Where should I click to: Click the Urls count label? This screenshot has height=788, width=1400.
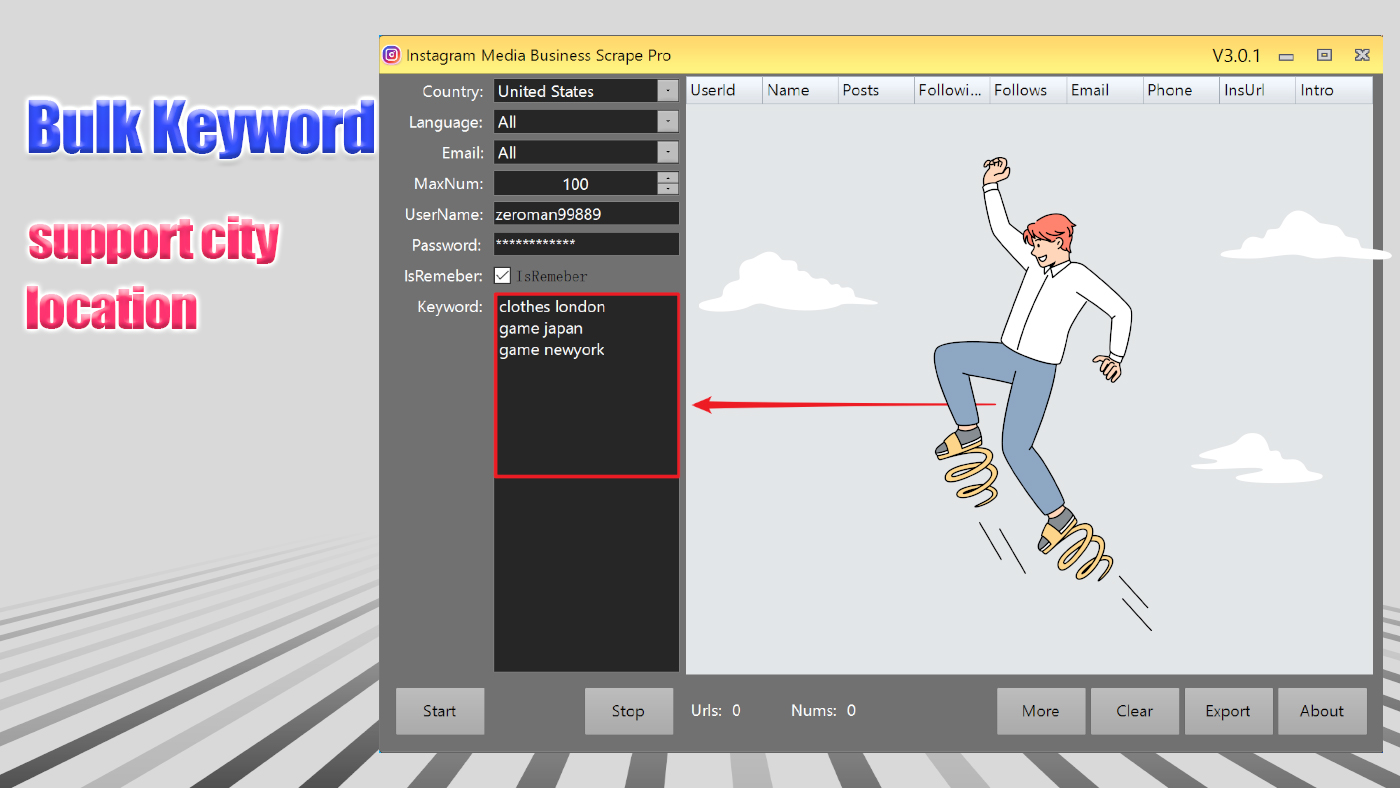coord(716,711)
